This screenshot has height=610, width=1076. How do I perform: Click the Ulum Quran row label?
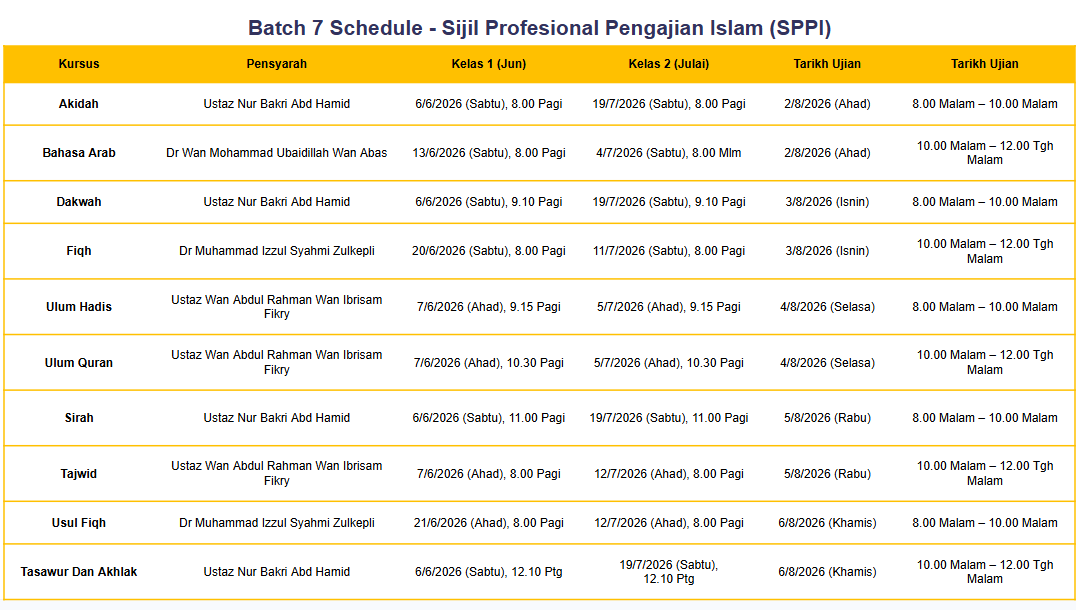click(79, 363)
